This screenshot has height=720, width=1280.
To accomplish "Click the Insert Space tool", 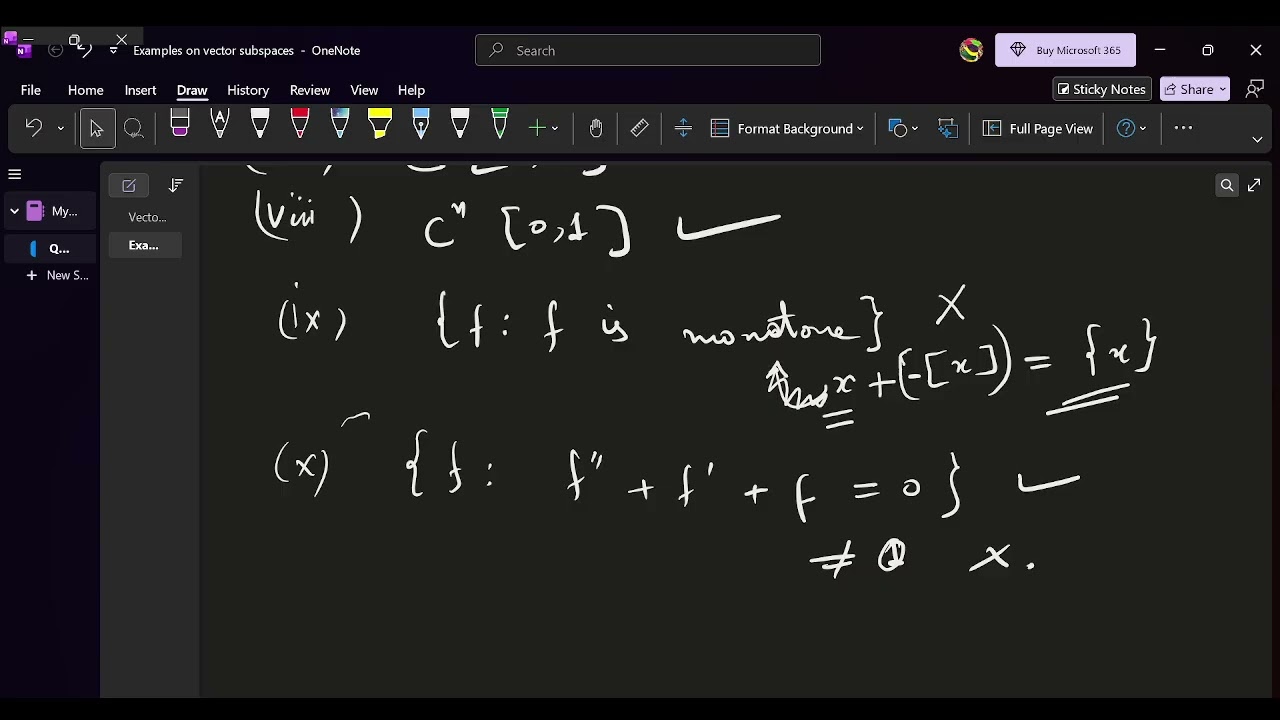I will click(x=683, y=128).
